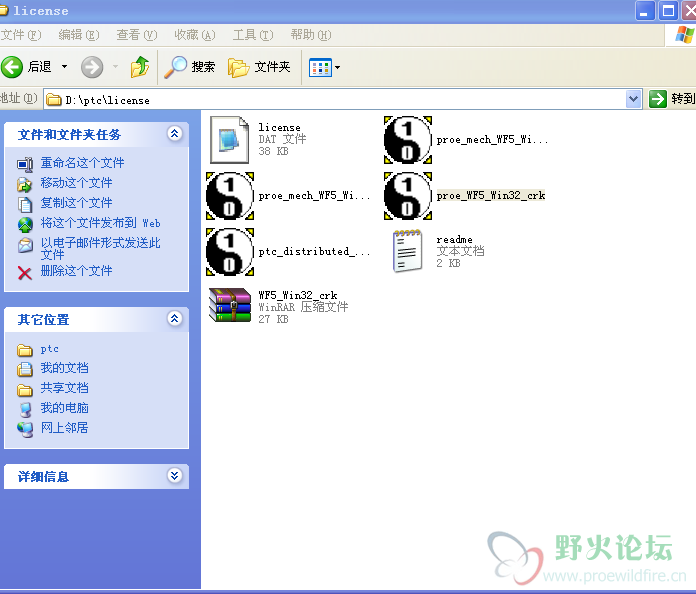Open 我的电脑 link
Viewport: 696px width, 594px height.
click(64, 408)
